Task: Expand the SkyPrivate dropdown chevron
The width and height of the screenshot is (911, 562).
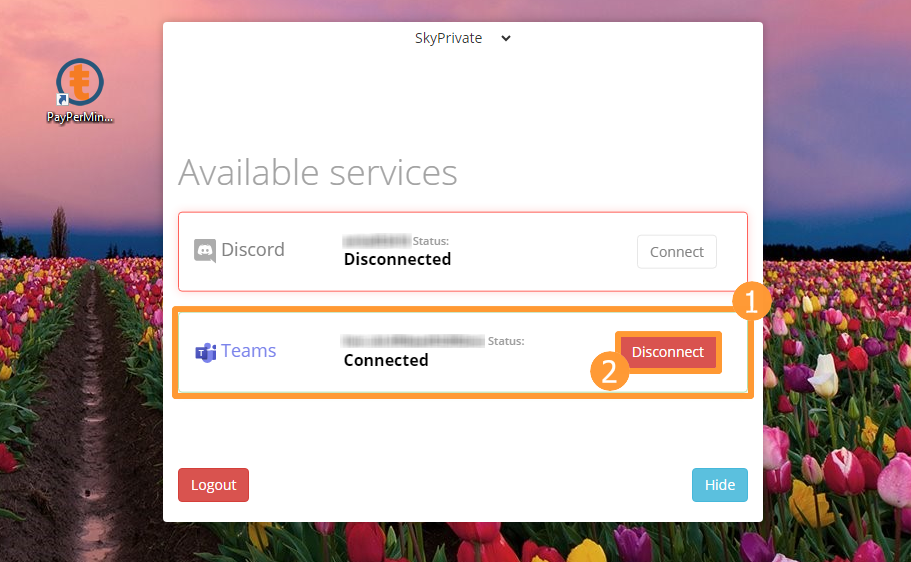Action: 505,39
